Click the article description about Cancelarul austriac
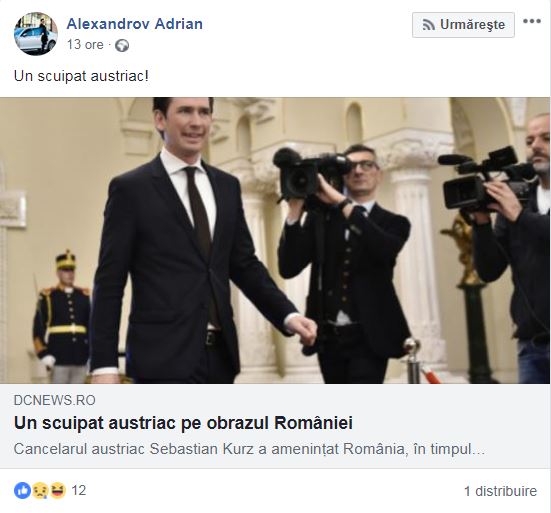Viewport: 551px width, 513px height. click(x=249, y=449)
